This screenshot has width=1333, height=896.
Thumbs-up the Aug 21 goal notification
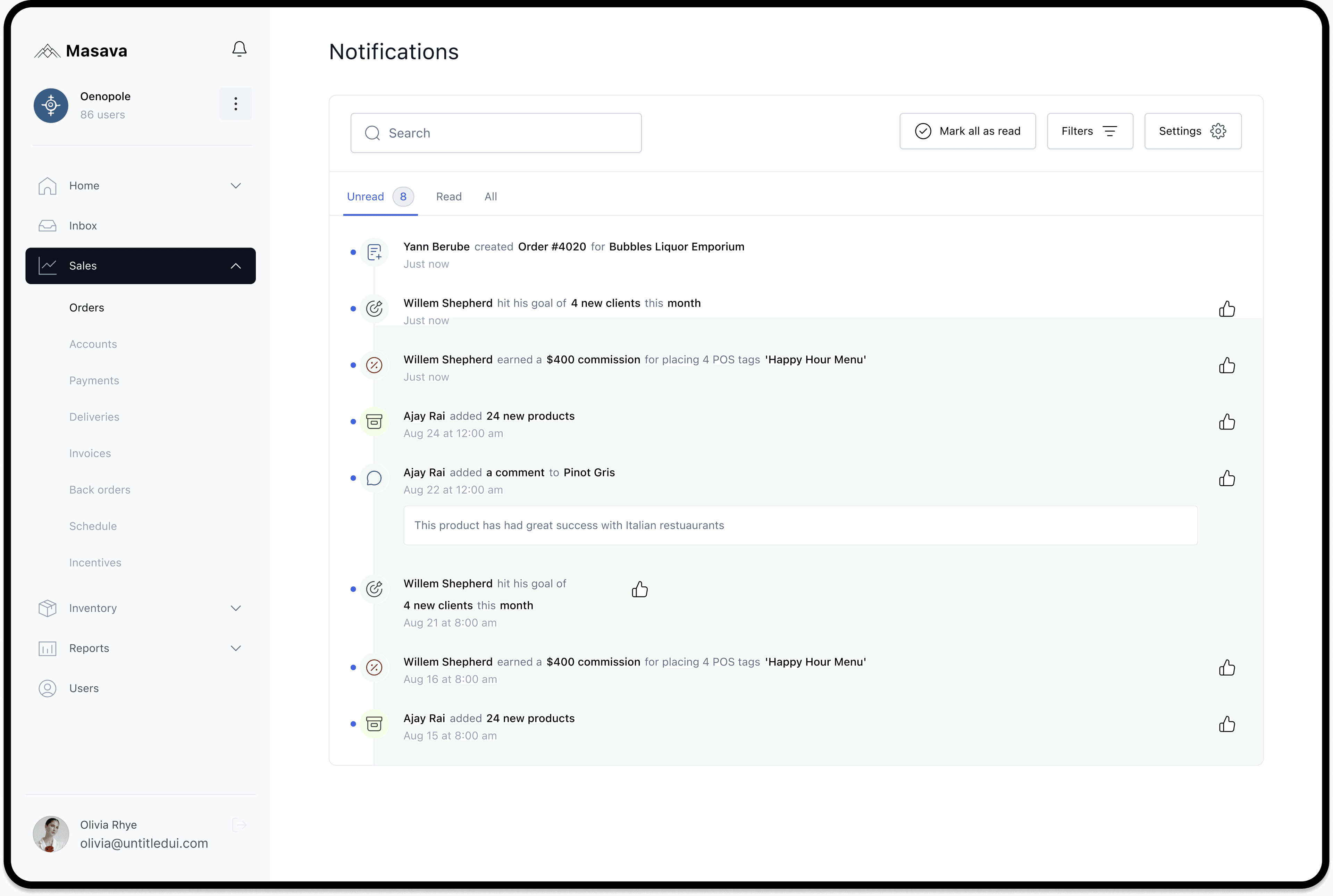coord(639,589)
